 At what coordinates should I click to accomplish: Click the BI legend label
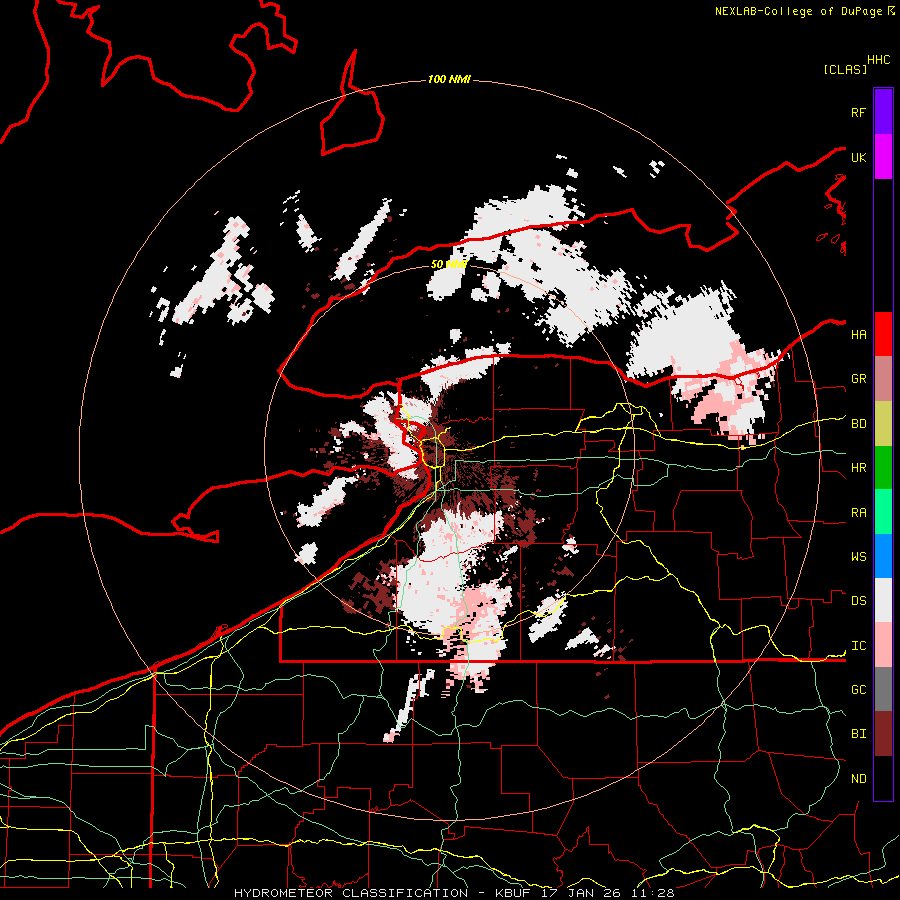pos(858,734)
